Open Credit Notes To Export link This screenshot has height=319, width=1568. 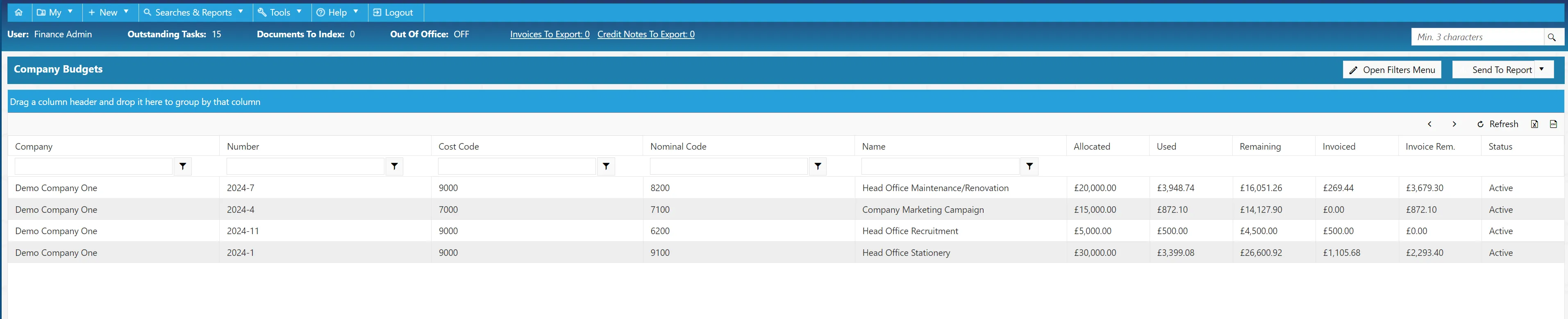click(x=646, y=34)
